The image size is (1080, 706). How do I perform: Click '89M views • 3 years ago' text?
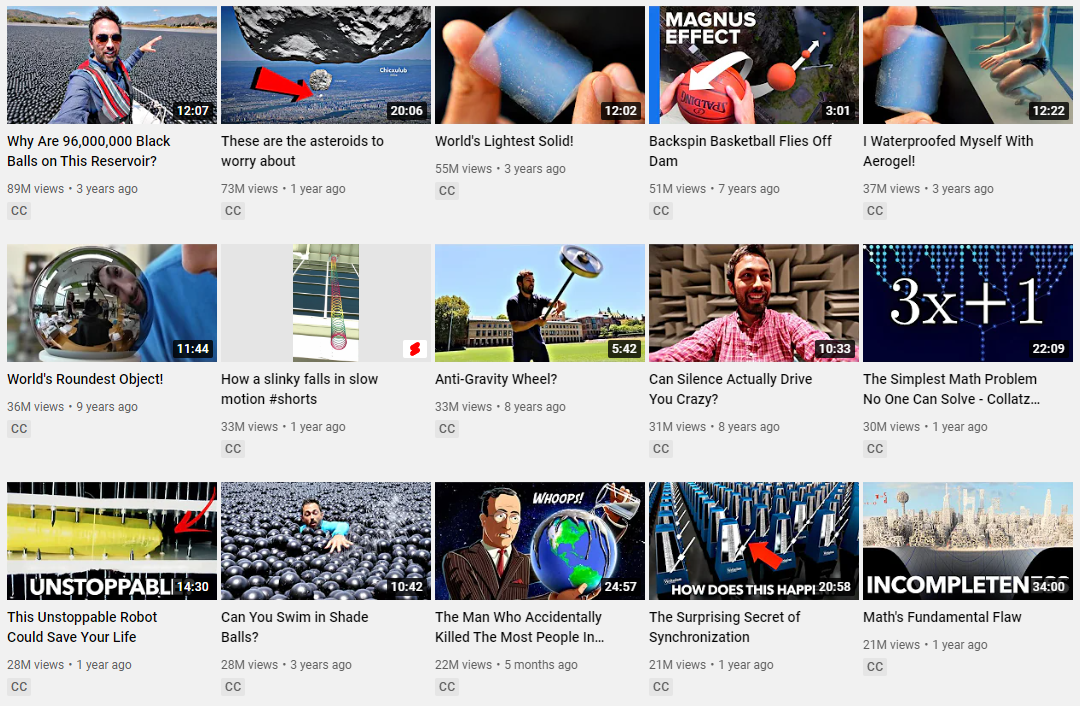click(72, 189)
